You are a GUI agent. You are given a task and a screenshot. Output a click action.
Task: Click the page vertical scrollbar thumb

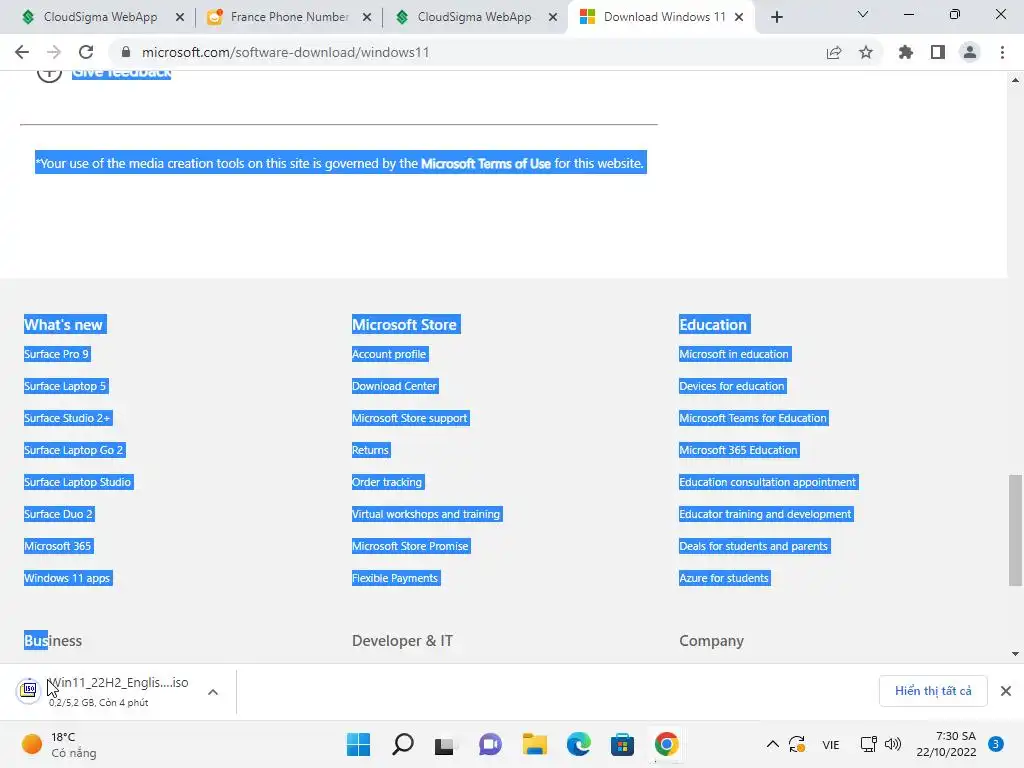coord(1015,530)
